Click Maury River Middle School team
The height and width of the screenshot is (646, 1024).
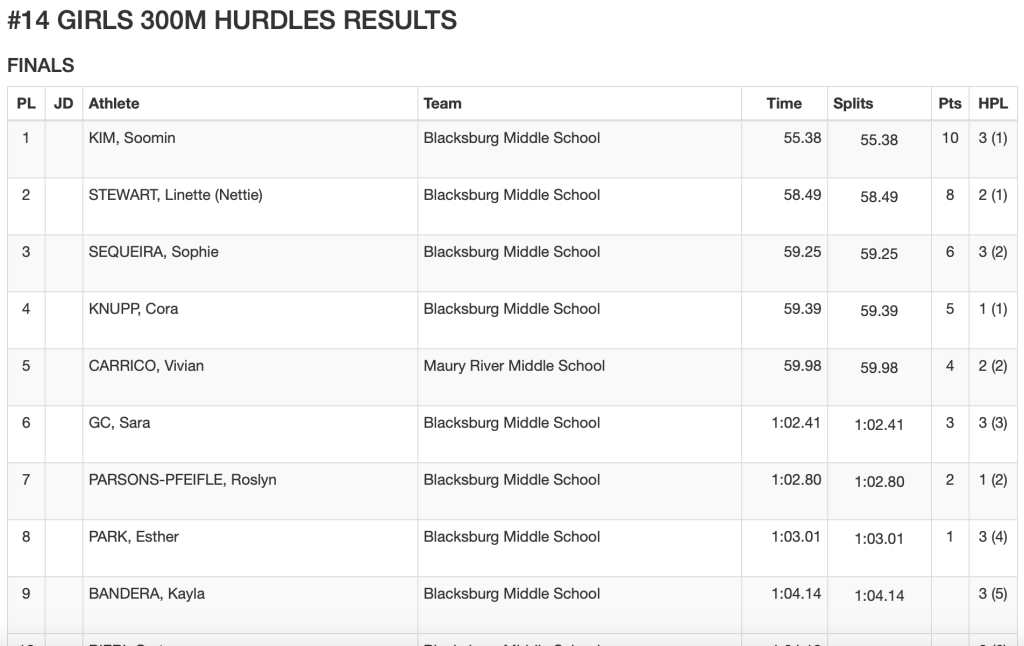pyautogui.click(x=514, y=366)
